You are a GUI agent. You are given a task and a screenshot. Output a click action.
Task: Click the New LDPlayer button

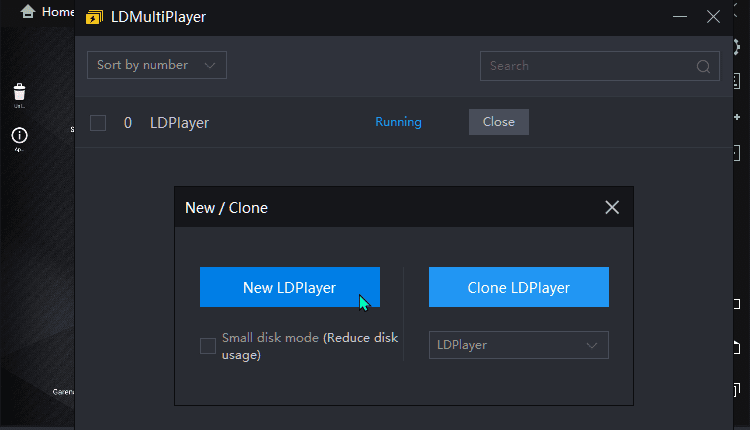click(x=290, y=287)
